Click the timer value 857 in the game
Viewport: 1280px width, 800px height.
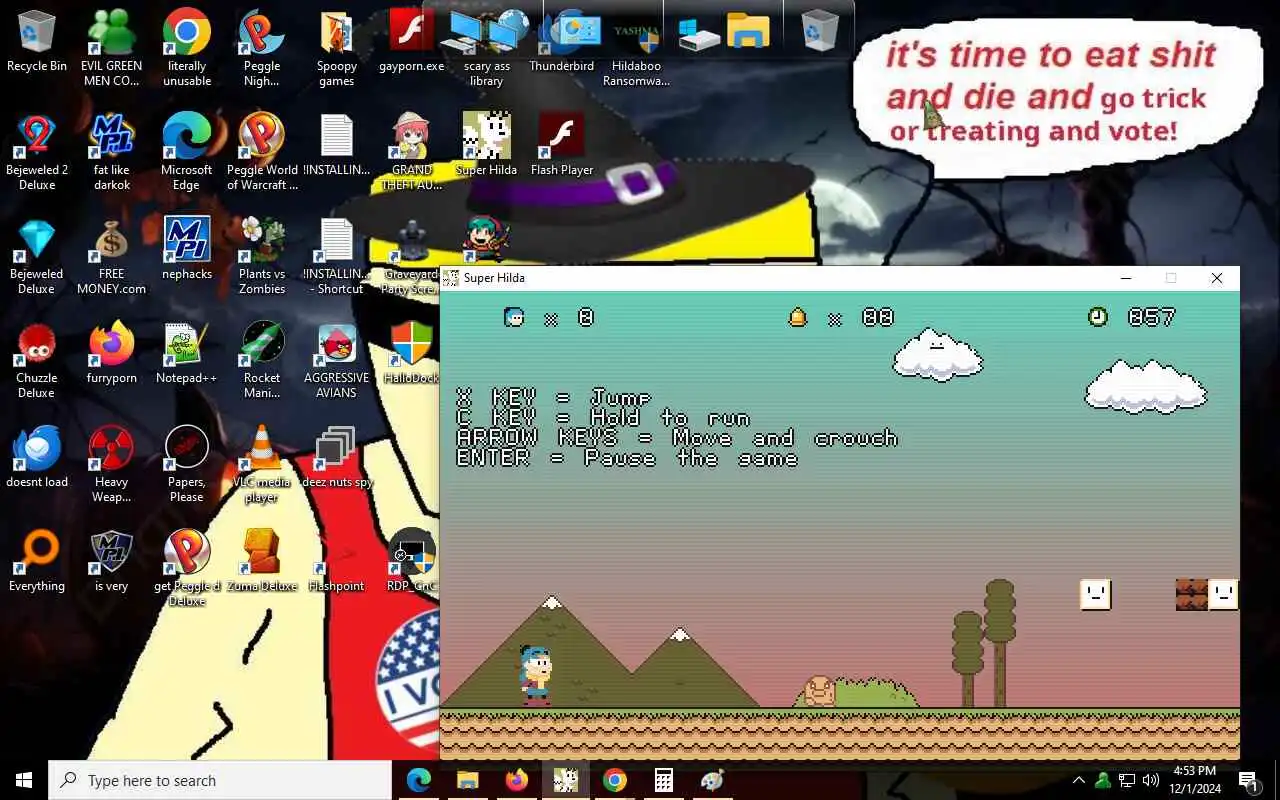pos(1152,317)
